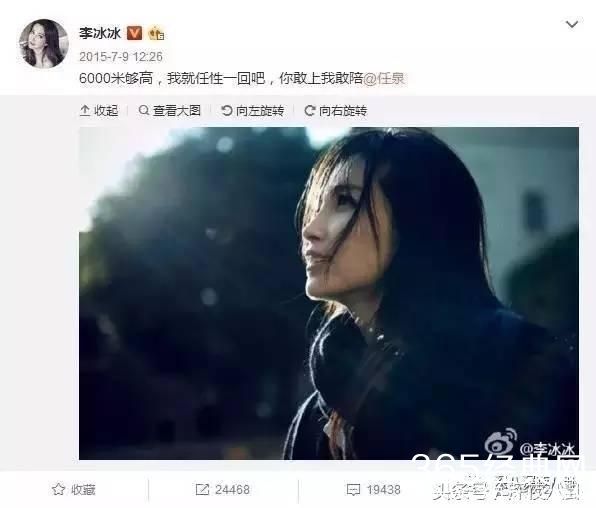The height and width of the screenshot is (508, 596).
Task: Collapse the image with 收起
Action: [x=99, y=111]
